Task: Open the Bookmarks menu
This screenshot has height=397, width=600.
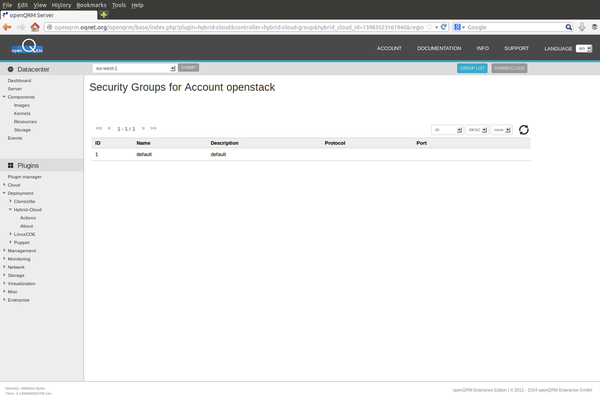Action: click(x=91, y=5)
